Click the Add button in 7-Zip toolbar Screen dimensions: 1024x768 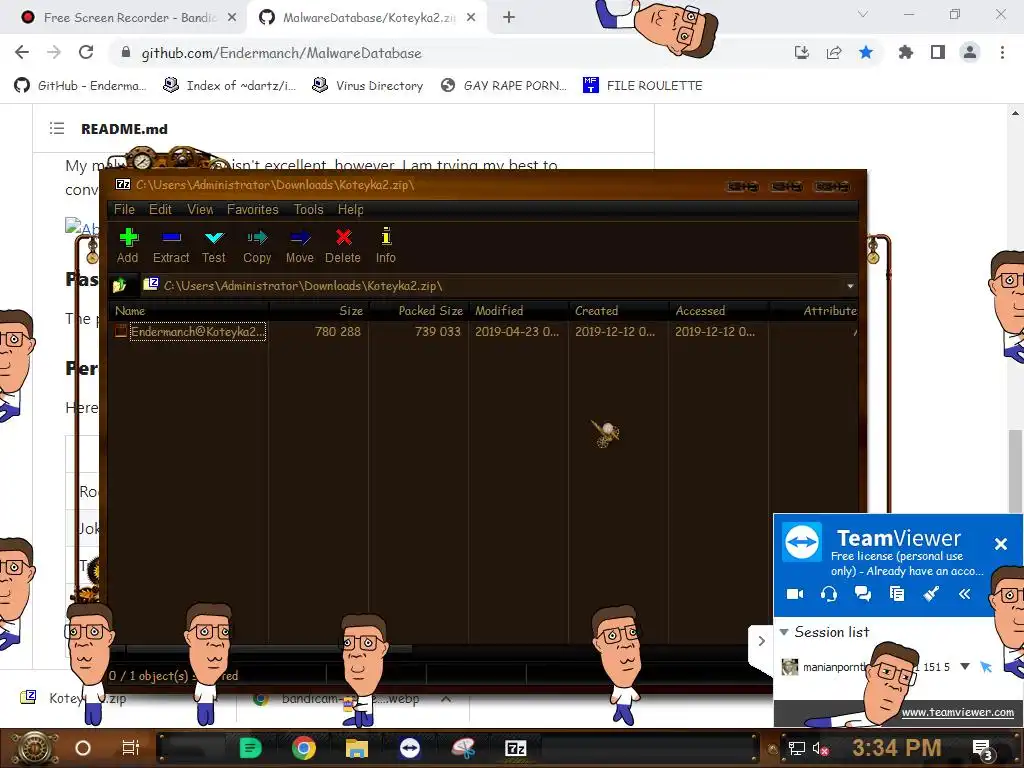(128, 246)
